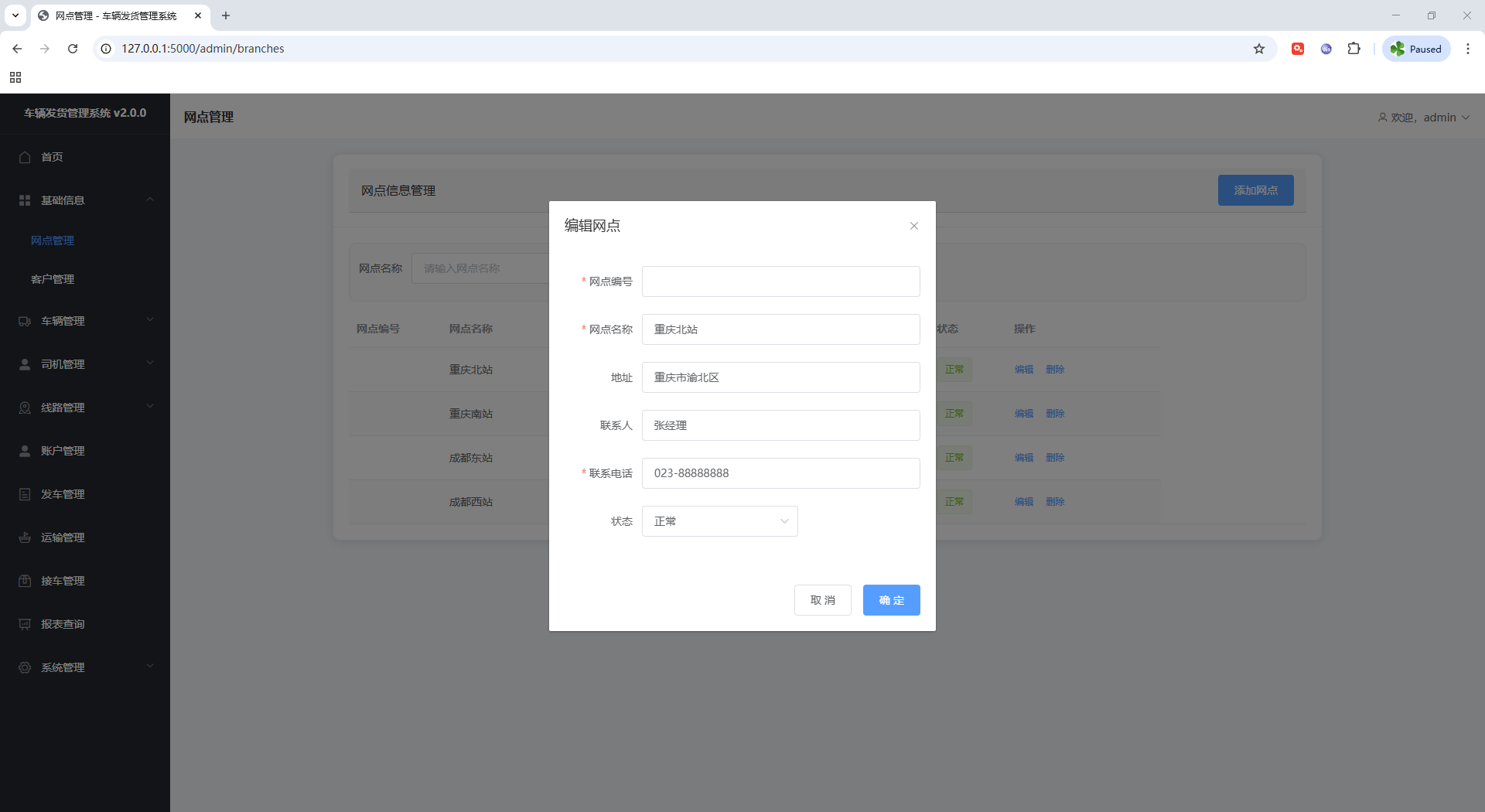Click the 车辆管理 truck icon
The height and width of the screenshot is (812, 1485).
point(25,321)
